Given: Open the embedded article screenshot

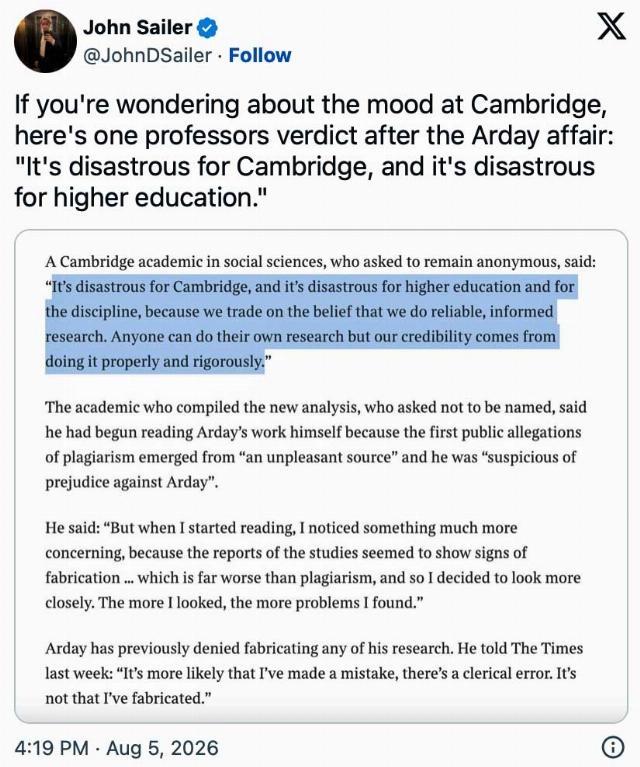Looking at the screenshot, I should [321, 476].
